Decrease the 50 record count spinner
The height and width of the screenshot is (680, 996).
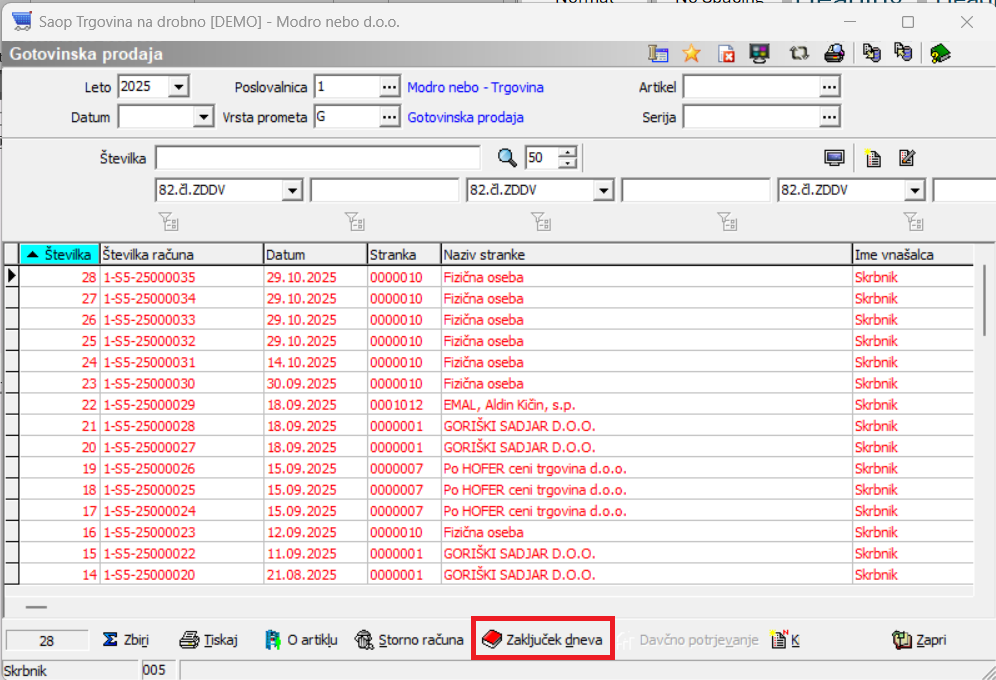[x=568, y=163]
